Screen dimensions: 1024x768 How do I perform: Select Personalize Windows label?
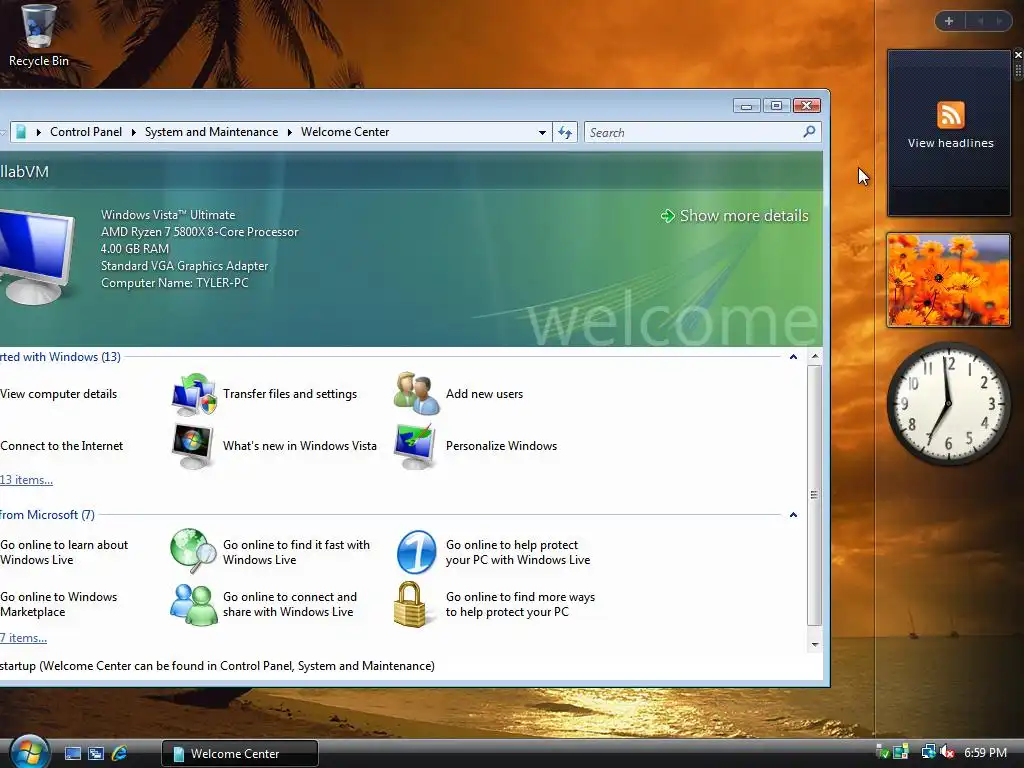point(501,446)
